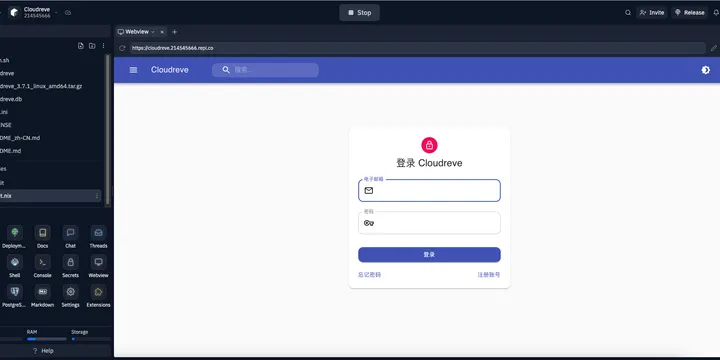Open the PostgreSQL tool
This screenshot has height=360, width=720.
point(15,292)
